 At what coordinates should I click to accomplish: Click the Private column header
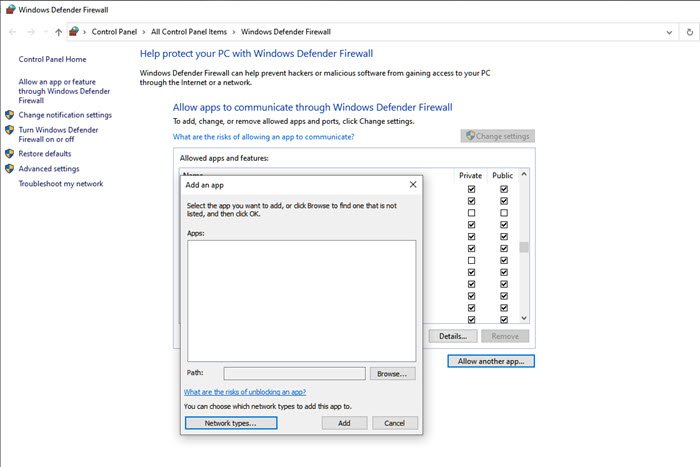[471, 175]
